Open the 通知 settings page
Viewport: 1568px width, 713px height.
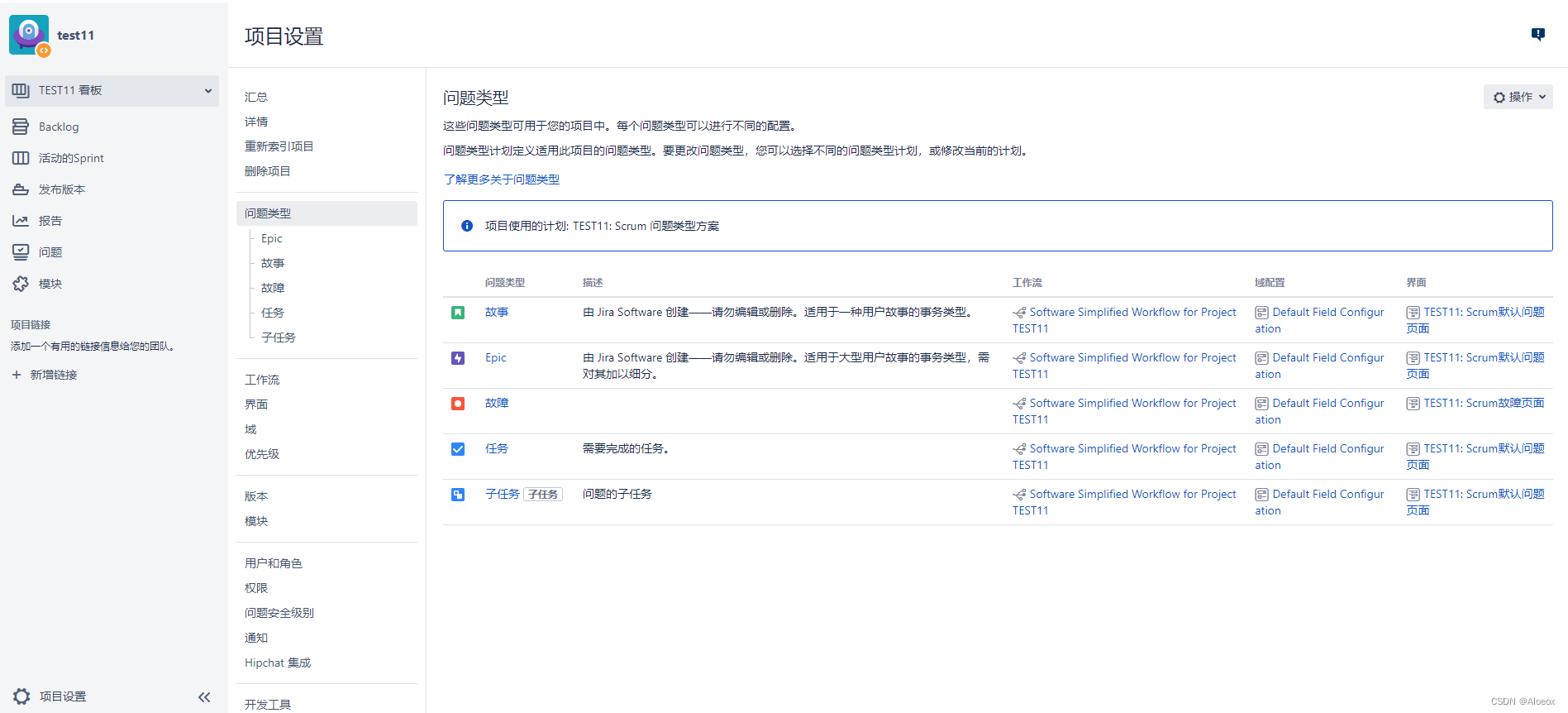pos(256,638)
